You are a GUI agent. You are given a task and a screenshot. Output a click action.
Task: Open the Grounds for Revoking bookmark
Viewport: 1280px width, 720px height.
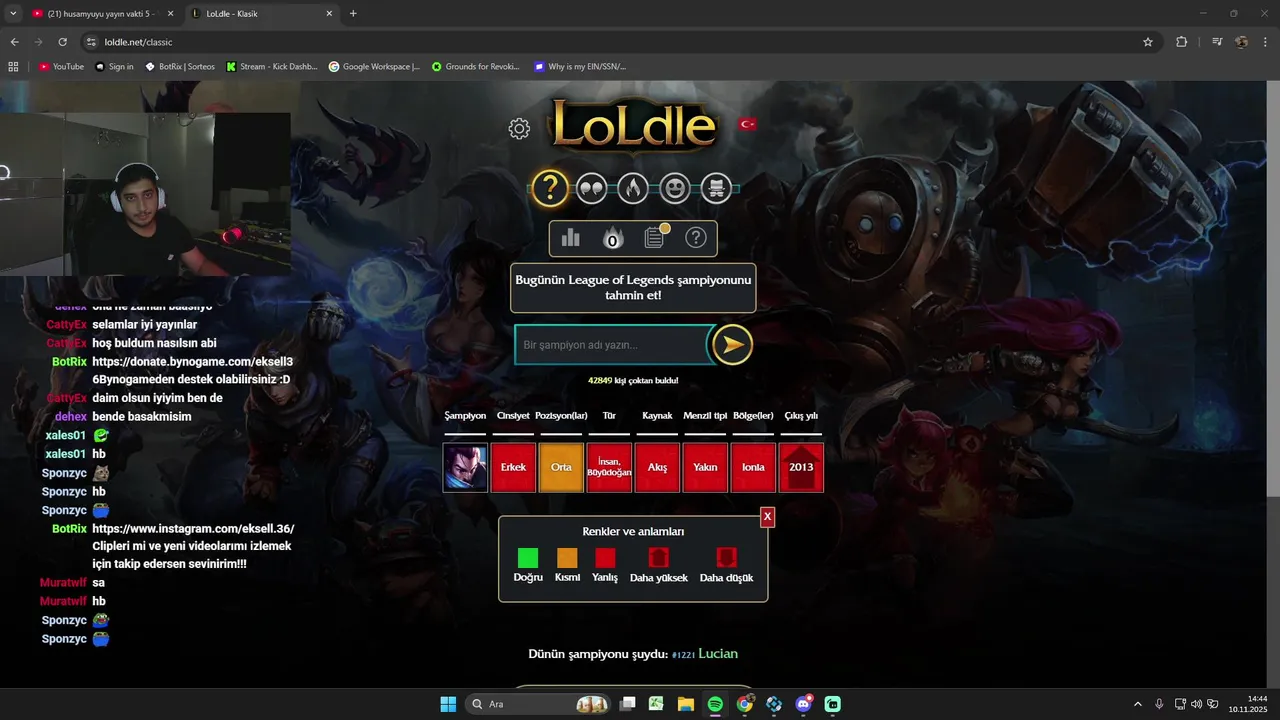(475, 67)
